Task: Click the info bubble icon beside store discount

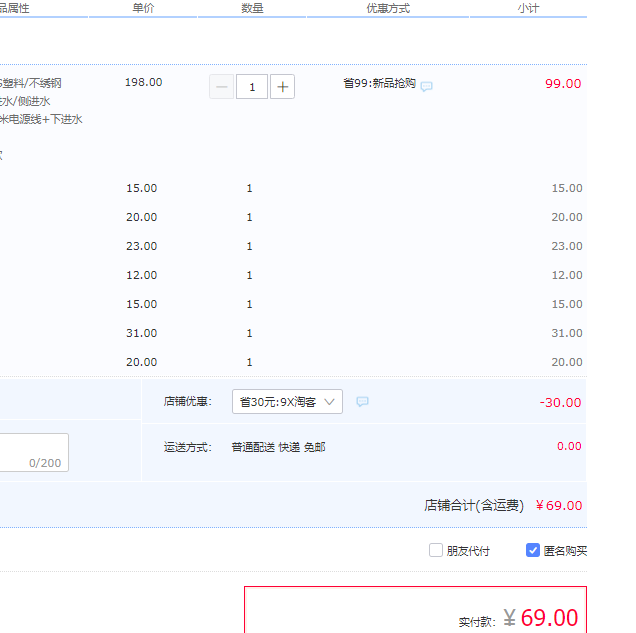Action: 362,401
